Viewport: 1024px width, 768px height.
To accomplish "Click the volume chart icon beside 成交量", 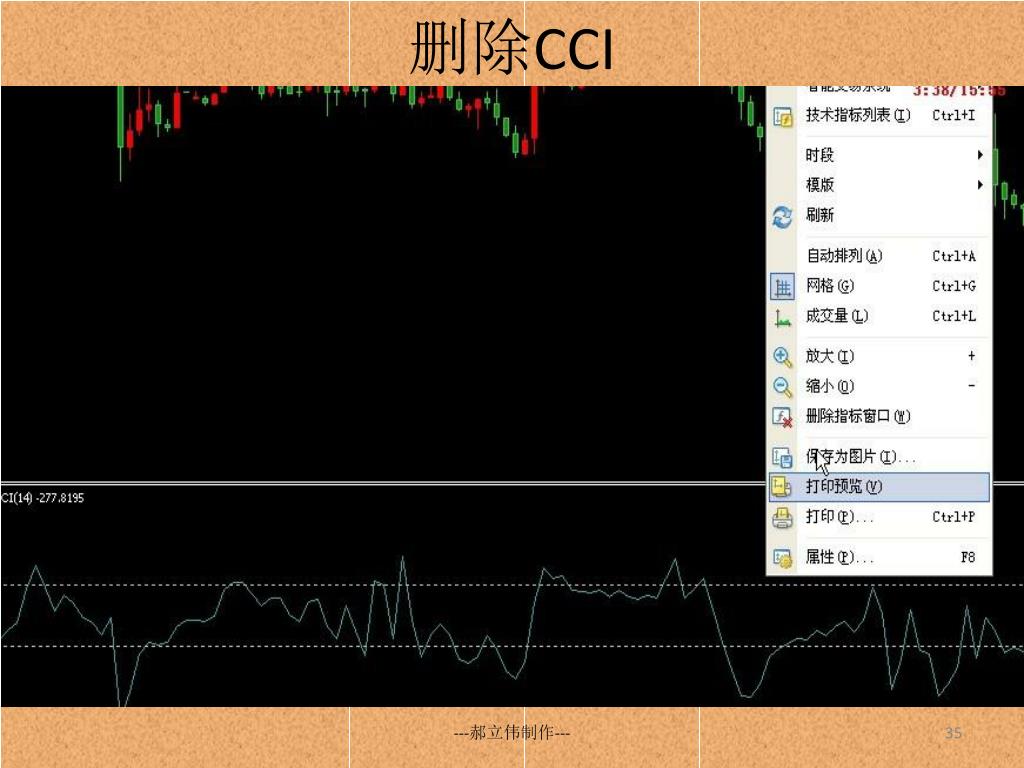I will point(782,318).
